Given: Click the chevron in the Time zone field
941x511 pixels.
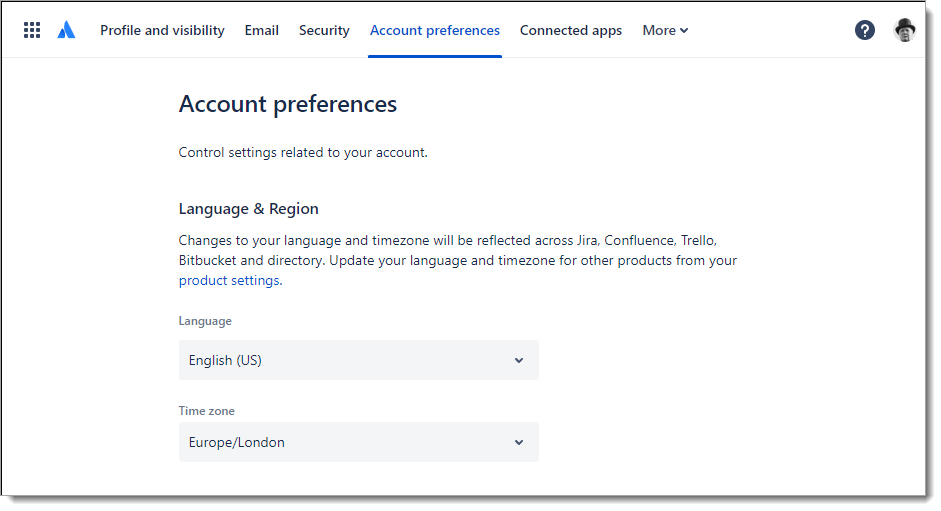Looking at the screenshot, I should [518, 442].
